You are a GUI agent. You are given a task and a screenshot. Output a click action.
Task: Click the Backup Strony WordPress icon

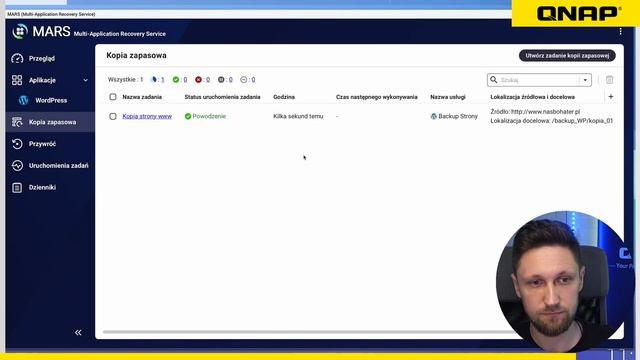pyautogui.click(x=433, y=116)
